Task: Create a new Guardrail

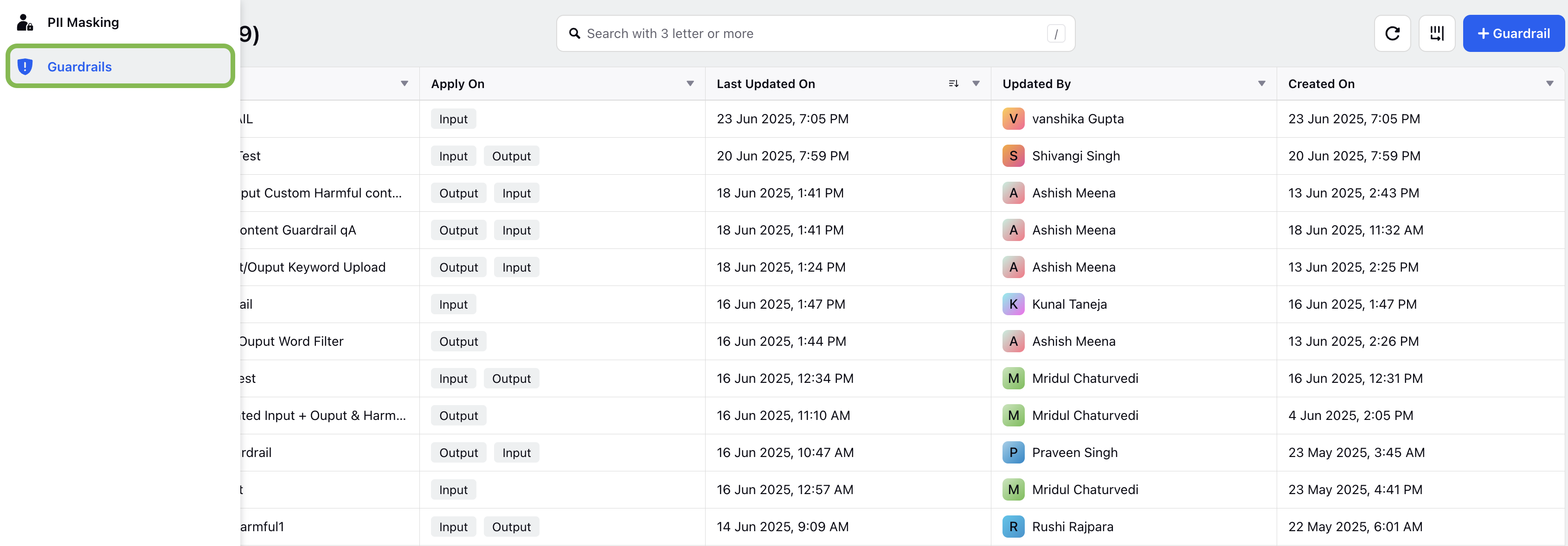Action: coord(1513,33)
